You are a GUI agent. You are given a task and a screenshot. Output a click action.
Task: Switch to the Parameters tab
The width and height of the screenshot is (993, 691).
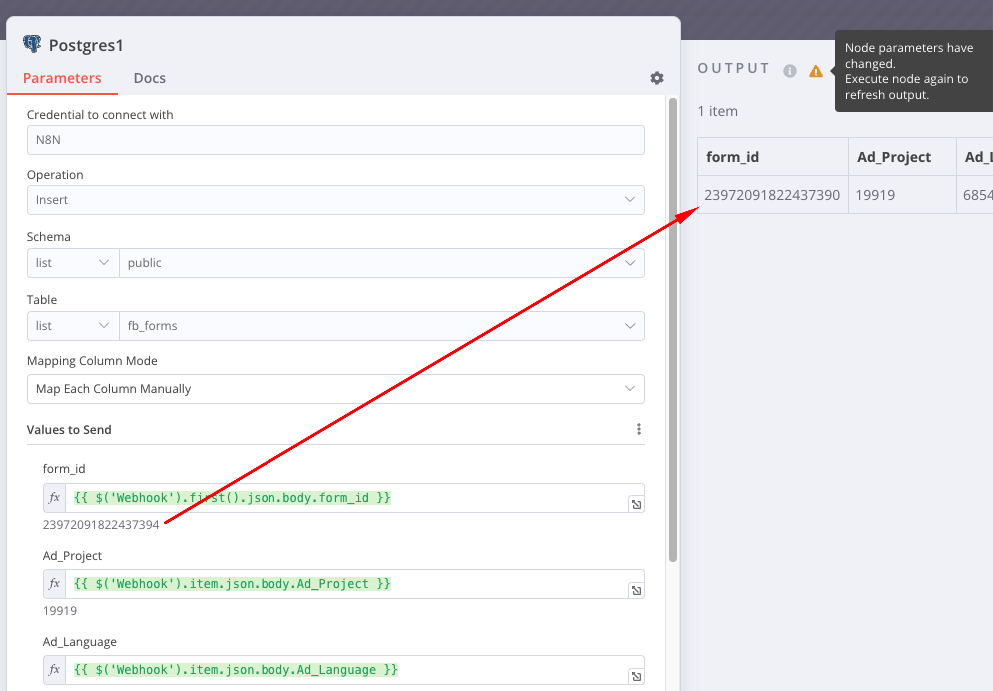pyautogui.click(x=62, y=78)
